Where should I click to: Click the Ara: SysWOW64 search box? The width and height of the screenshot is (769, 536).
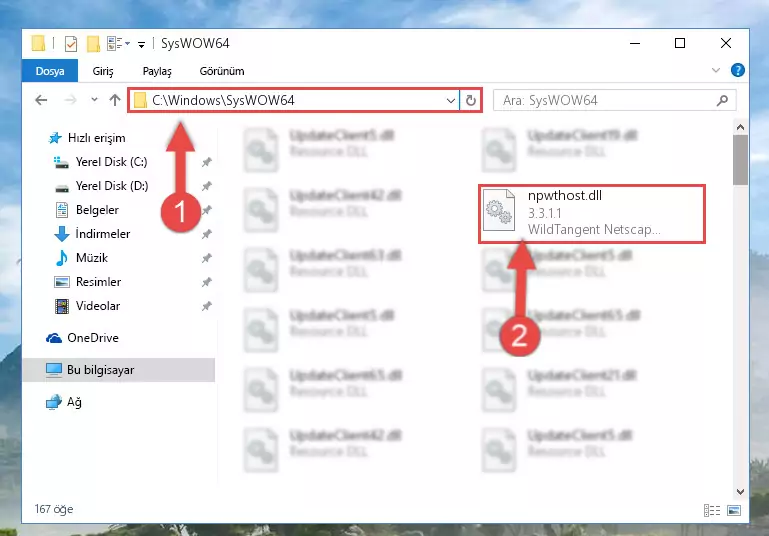click(615, 101)
